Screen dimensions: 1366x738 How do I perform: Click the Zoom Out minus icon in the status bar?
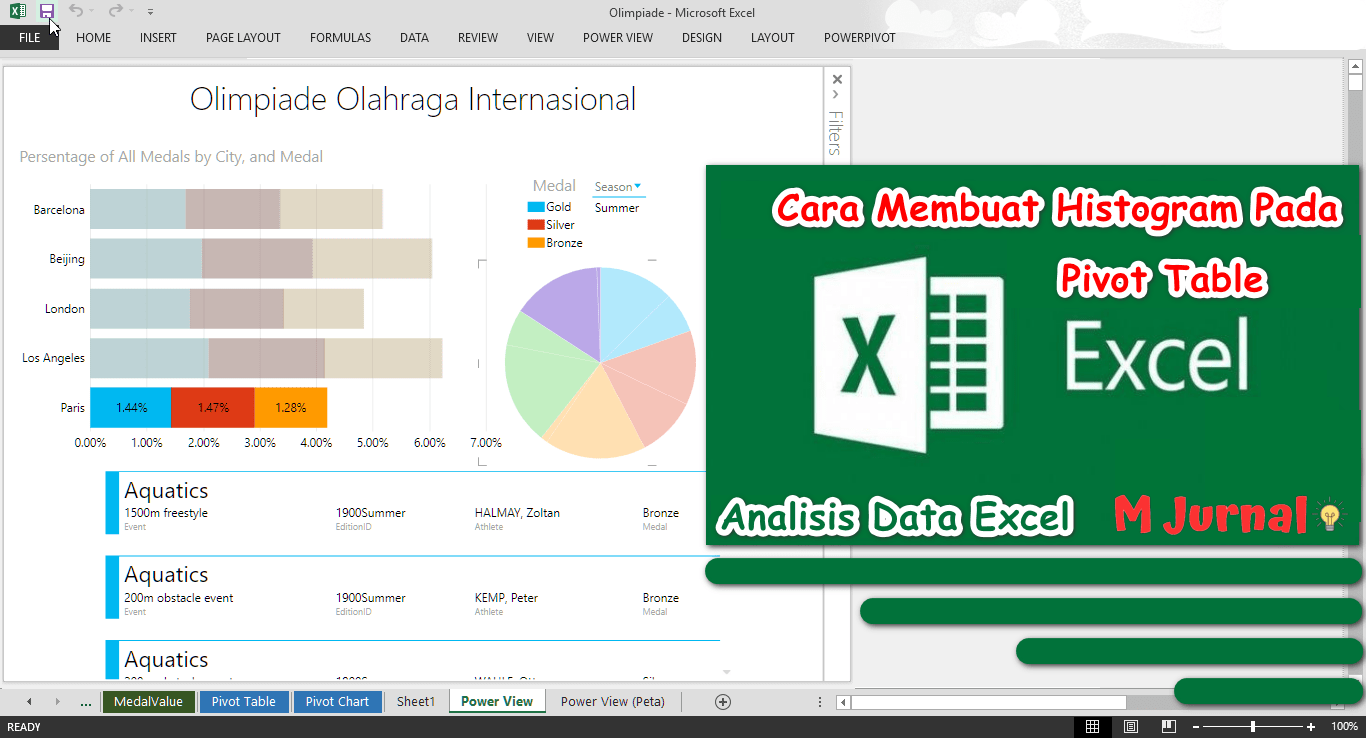1196,727
